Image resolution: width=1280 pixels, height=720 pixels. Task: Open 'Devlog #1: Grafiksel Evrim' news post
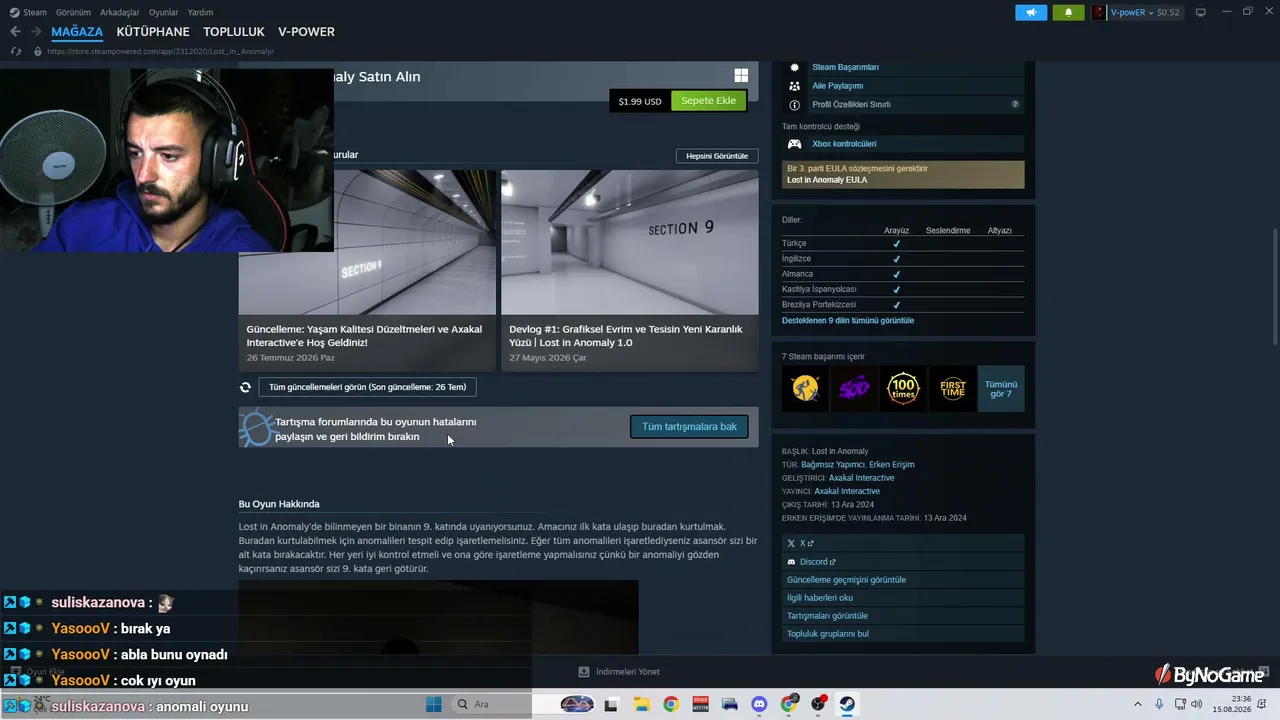pyautogui.click(x=626, y=336)
